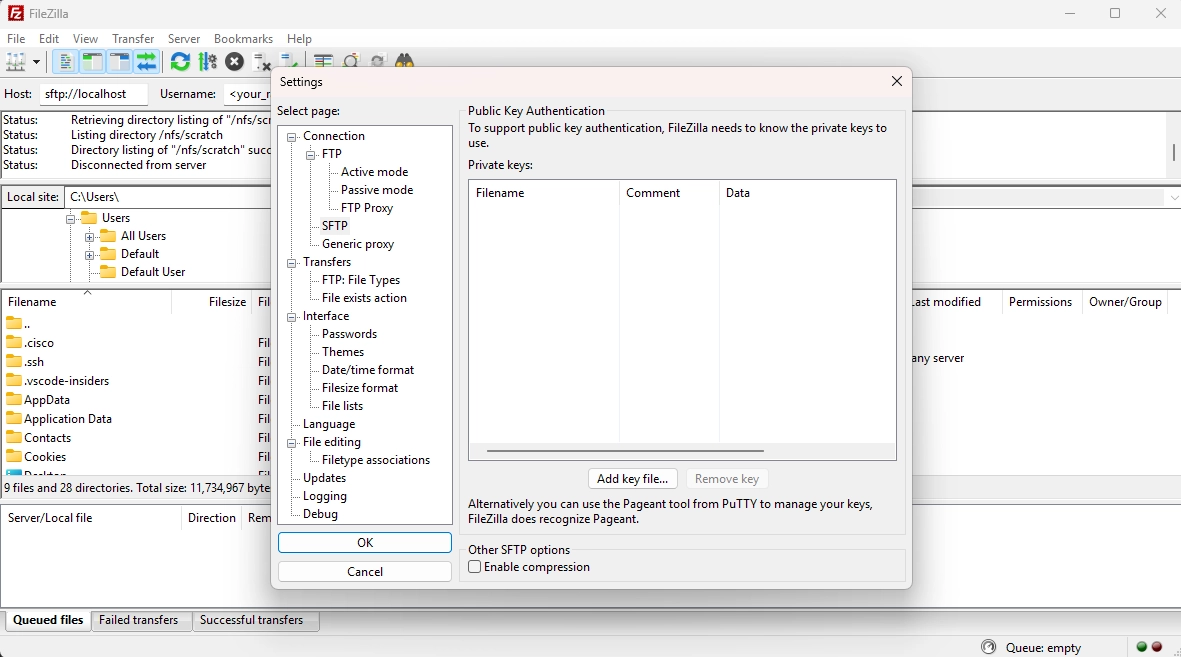Click the Remove key button
The image size is (1181, 657).
coord(727,478)
